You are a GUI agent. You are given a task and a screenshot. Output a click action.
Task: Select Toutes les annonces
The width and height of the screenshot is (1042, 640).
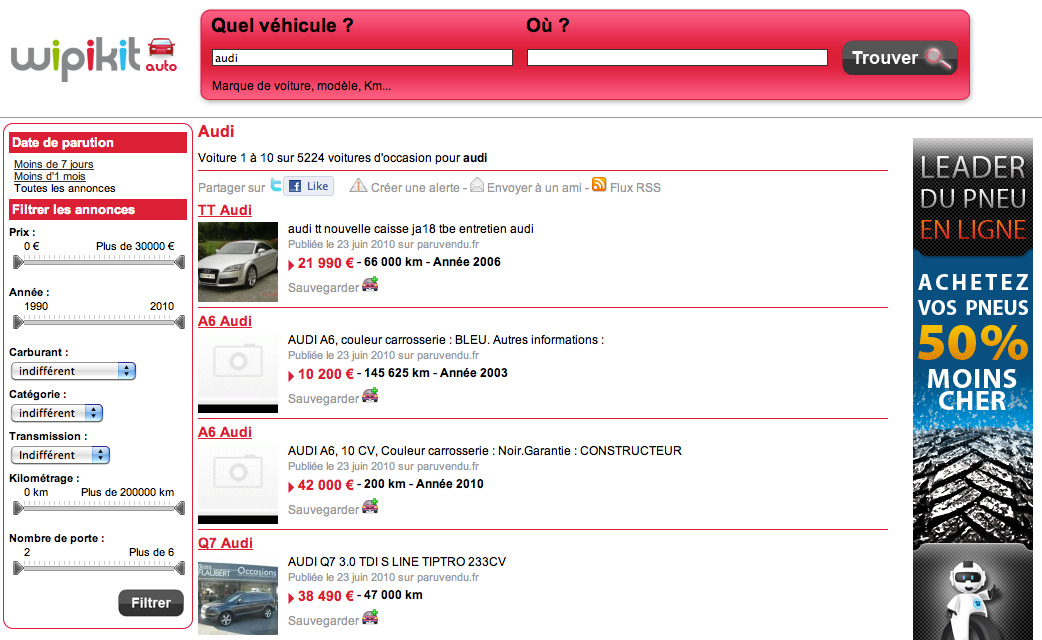click(x=64, y=188)
